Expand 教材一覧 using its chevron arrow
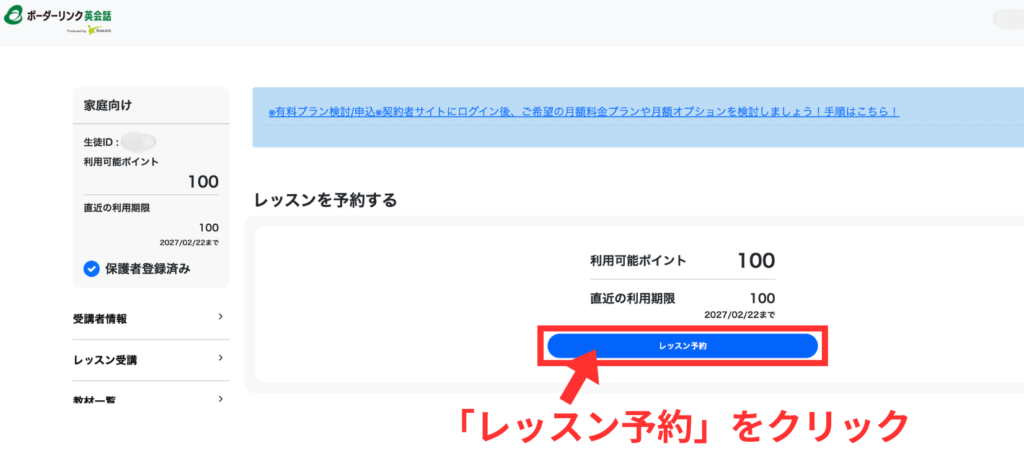1024x461 pixels. [220, 399]
